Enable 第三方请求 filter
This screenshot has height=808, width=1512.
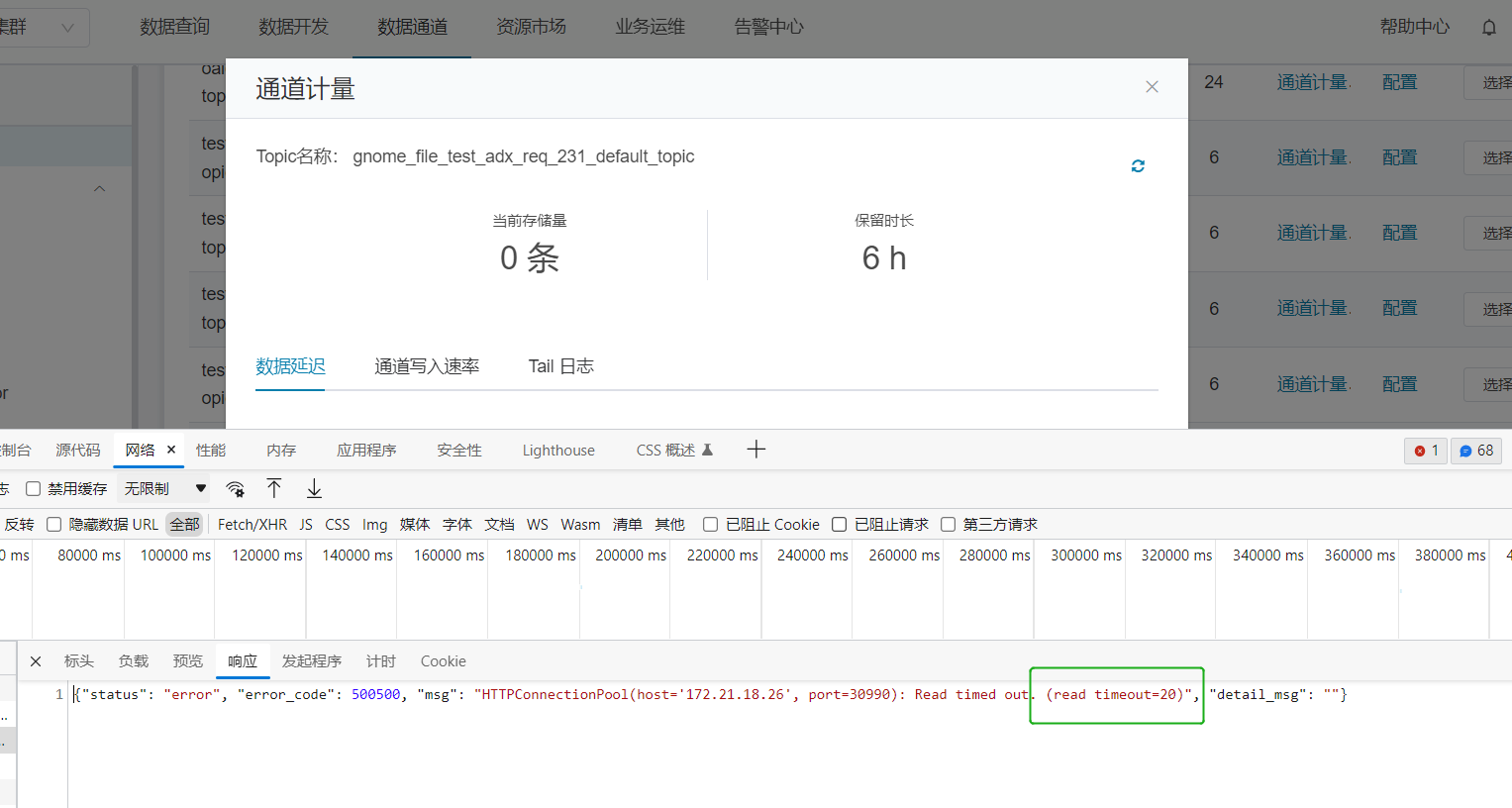pyautogui.click(x=948, y=525)
